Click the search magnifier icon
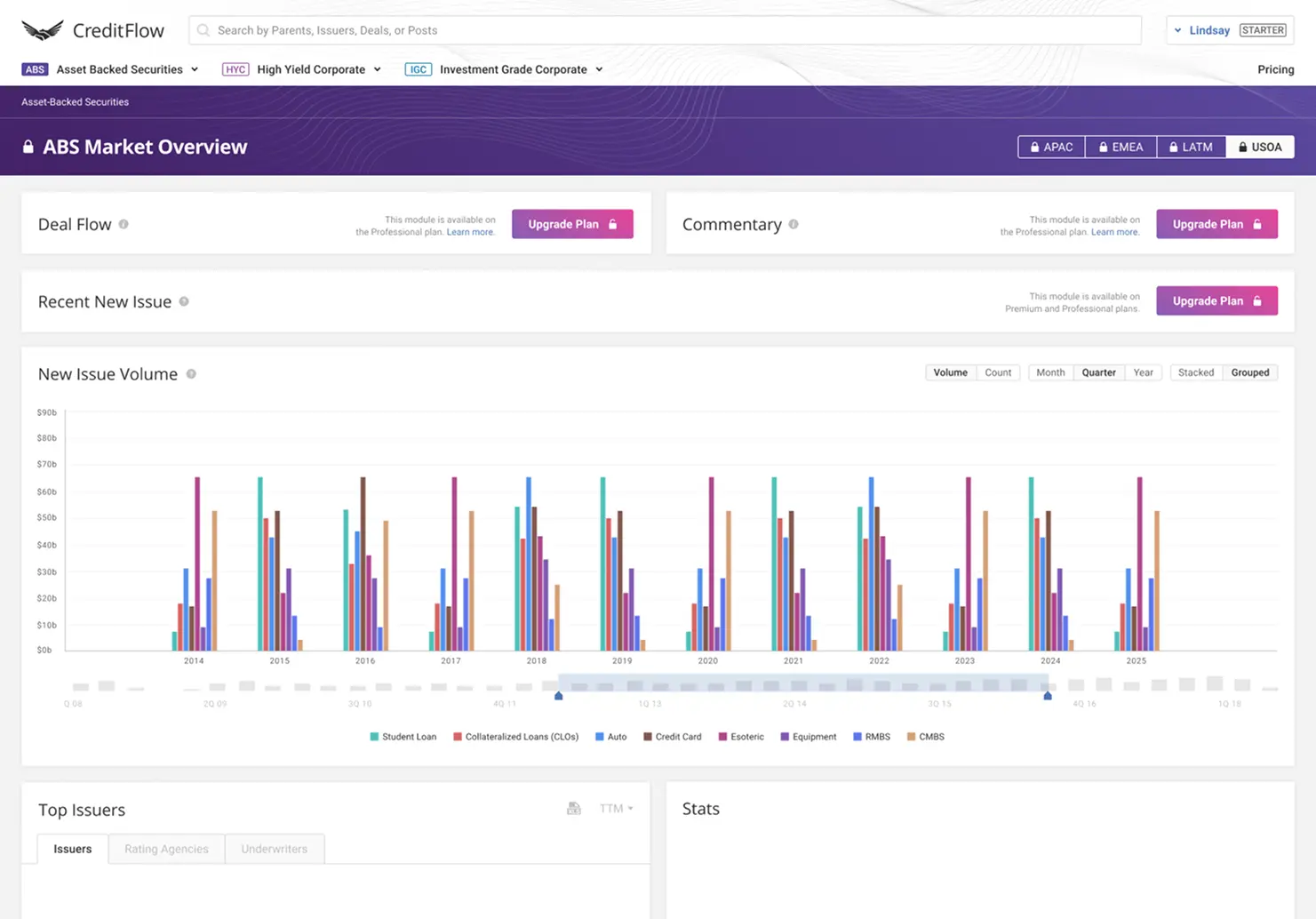1316x919 pixels. pyautogui.click(x=203, y=30)
